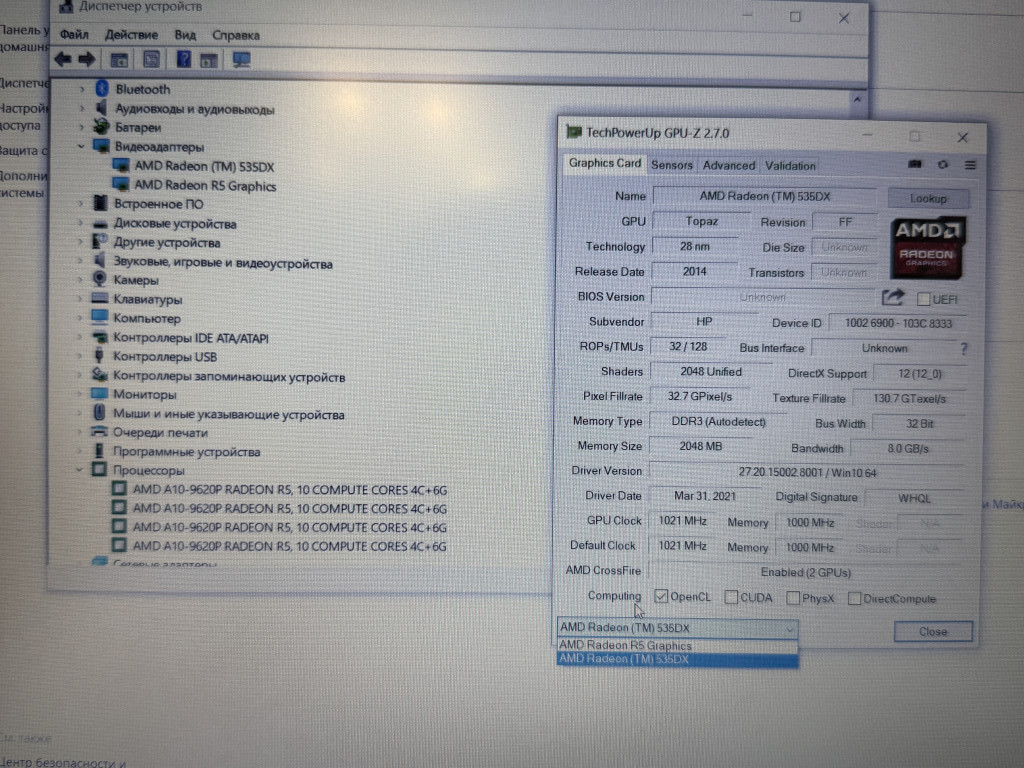Select AMD Radeon R5 Graphics in device tree
Screen dimensions: 1024x768
click(x=205, y=186)
